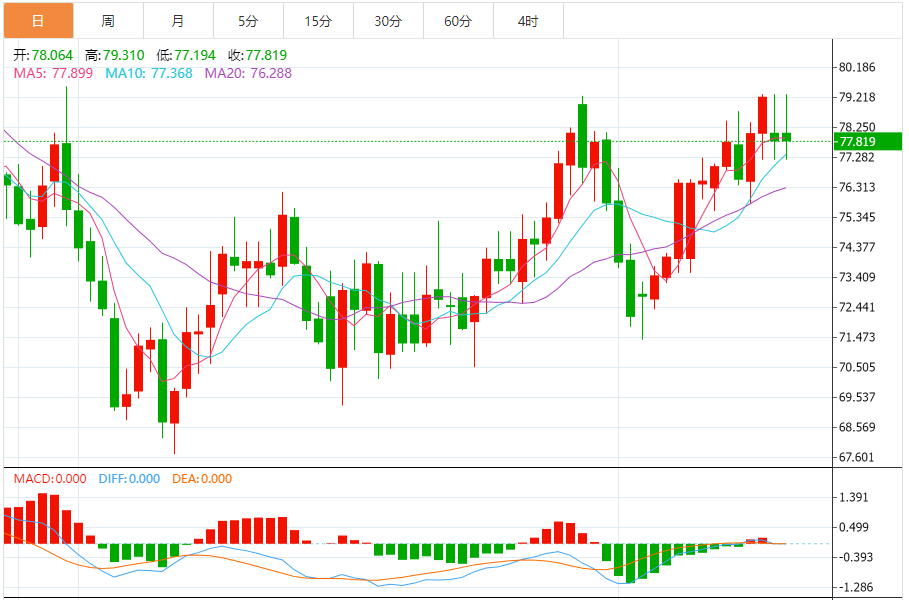Click the opening price 开:78.064
The width and height of the screenshot is (909, 600).
click(x=43, y=55)
